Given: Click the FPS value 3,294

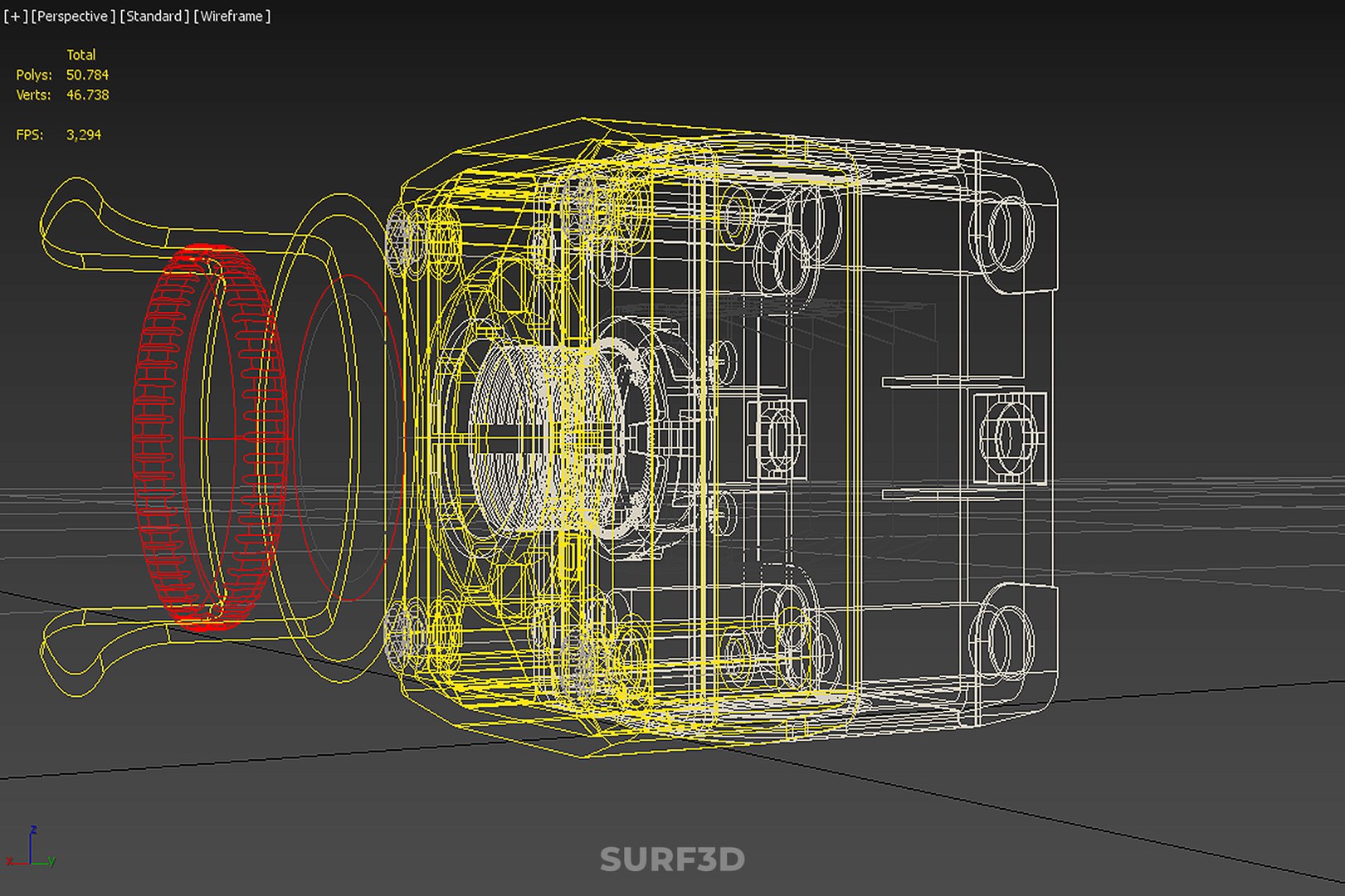Looking at the screenshot, I should (x=84, y=134).
